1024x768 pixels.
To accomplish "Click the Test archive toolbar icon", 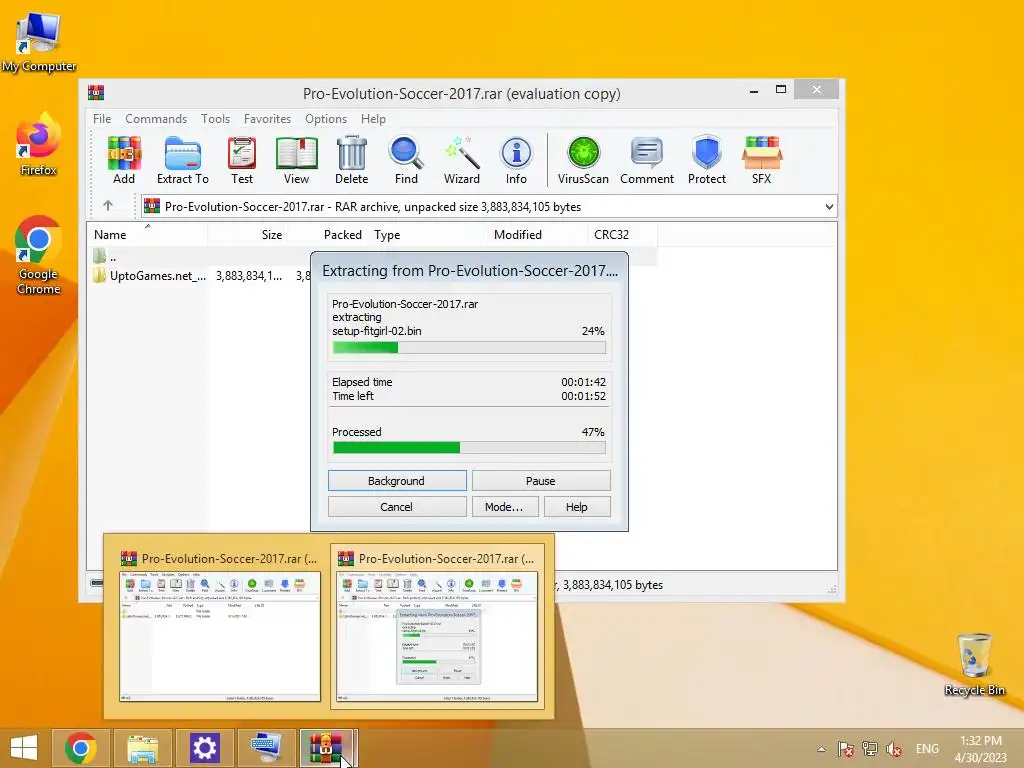I will pyautogui.click(x=242, y=160).
